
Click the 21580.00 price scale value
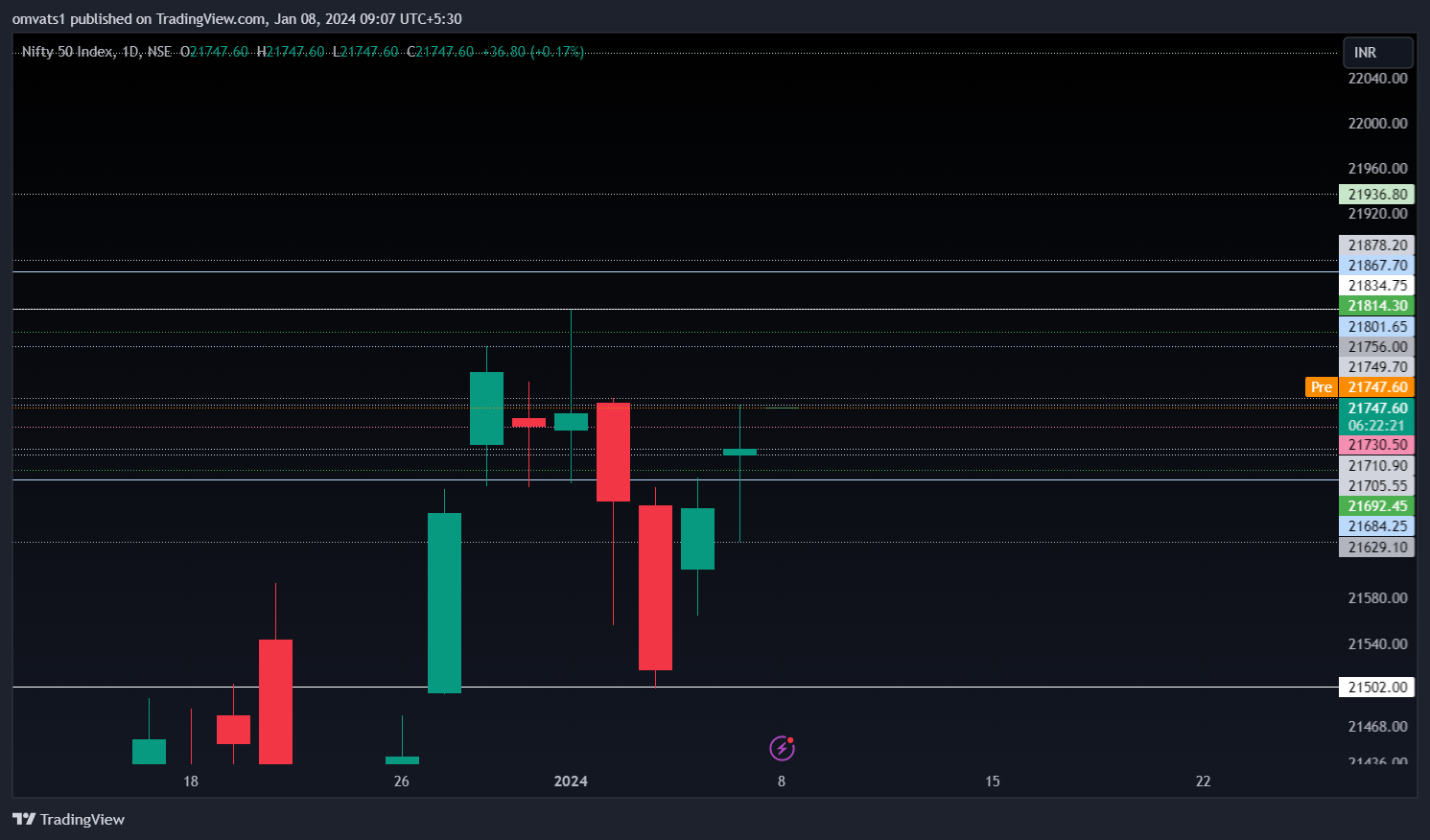point(1377,598)
